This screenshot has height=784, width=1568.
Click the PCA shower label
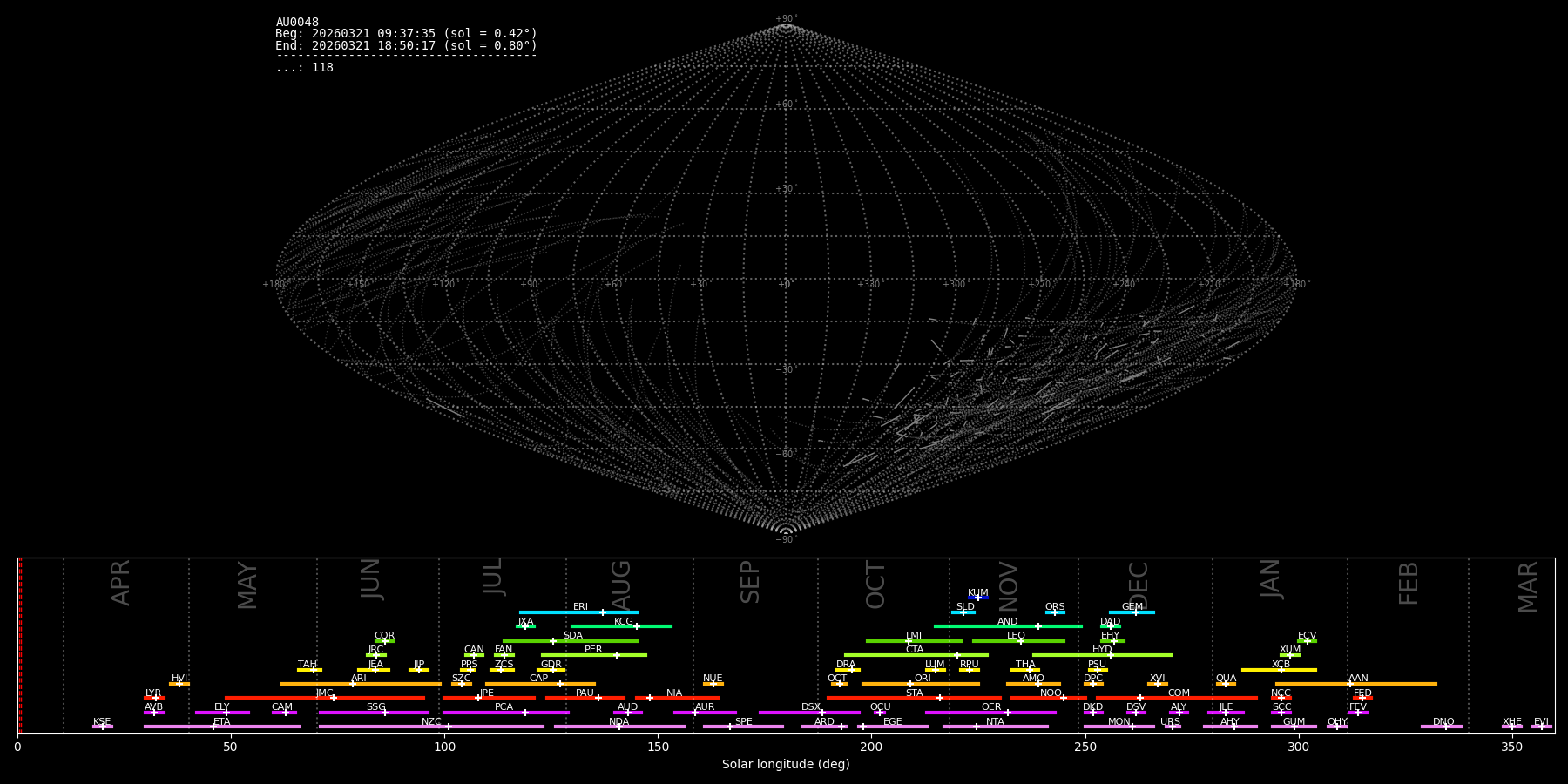click(x=504, y=707)
